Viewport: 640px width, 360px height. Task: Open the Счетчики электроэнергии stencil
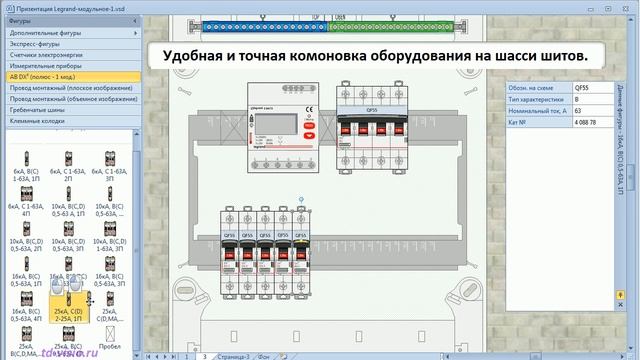coord(73,55)
